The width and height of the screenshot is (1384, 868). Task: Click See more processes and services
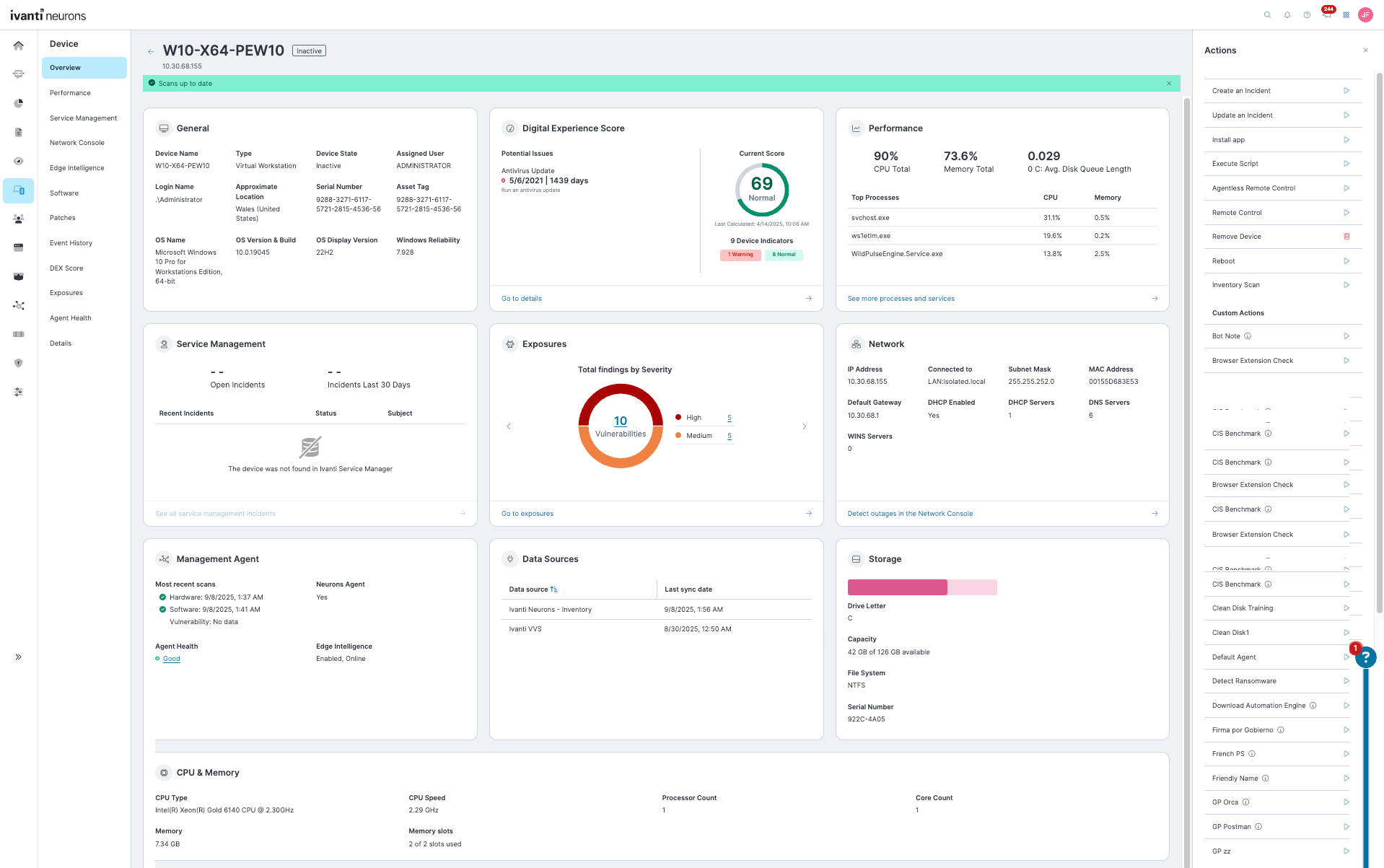(901, 299)
